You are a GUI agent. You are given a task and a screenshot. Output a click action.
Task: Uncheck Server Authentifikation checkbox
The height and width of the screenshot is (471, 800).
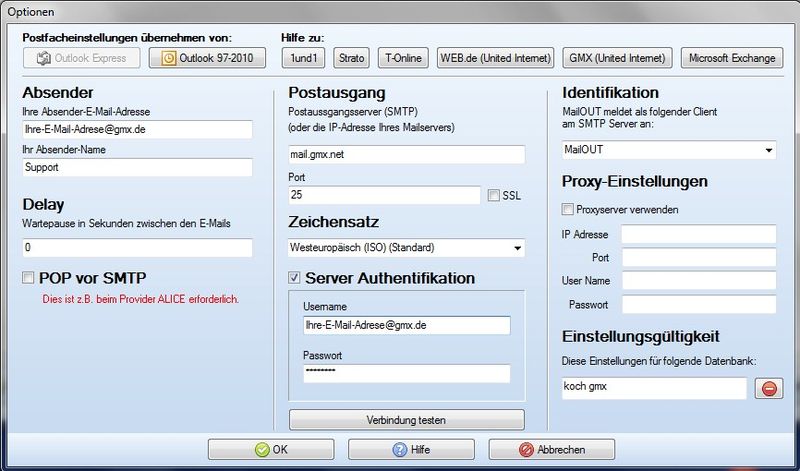(294, 278)
